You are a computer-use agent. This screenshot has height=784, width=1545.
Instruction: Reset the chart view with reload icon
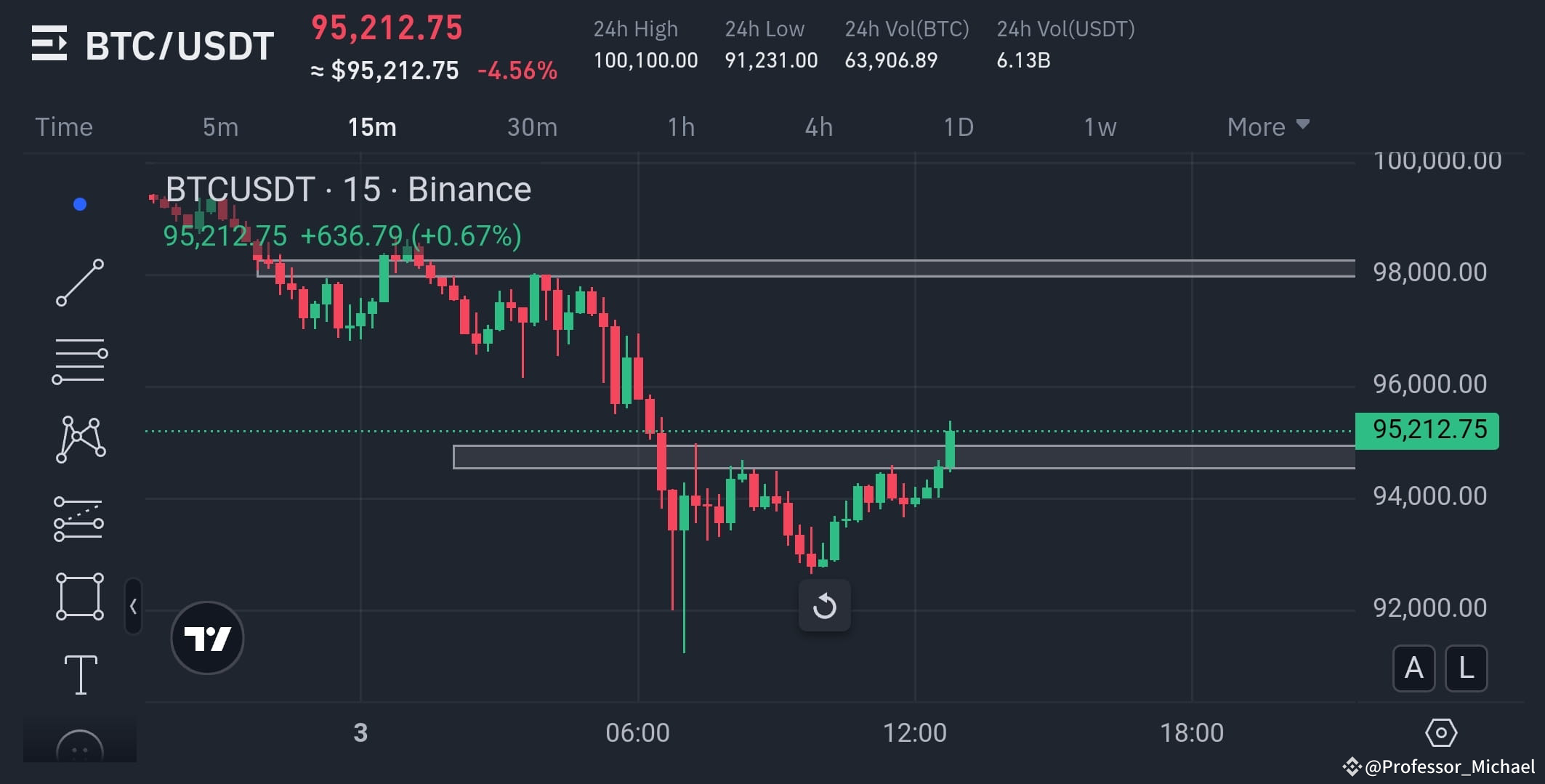click(x=825, y=604)
